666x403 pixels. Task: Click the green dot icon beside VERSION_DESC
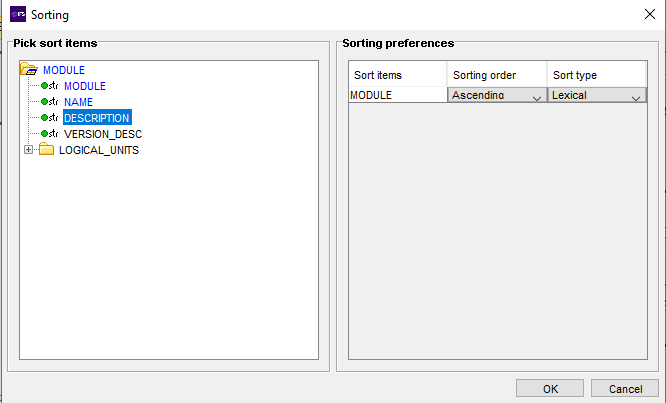point(44,134)
